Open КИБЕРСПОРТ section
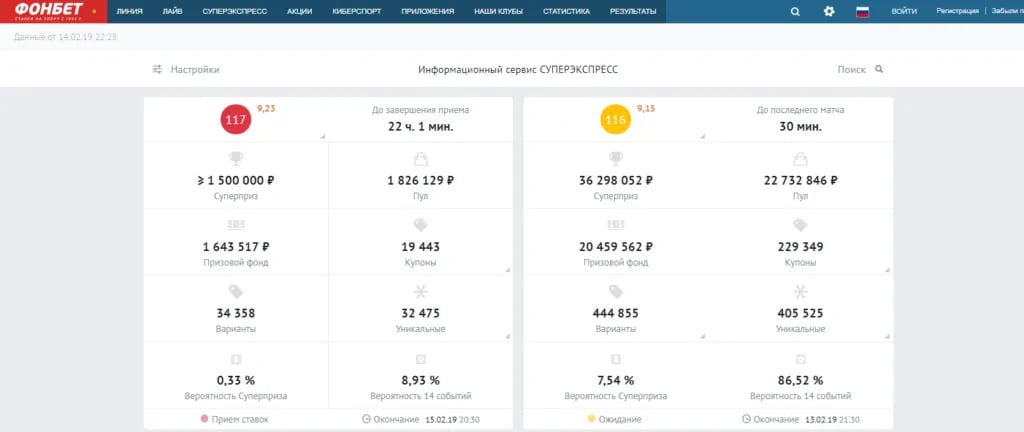Viewport: 1024px width, 432px height. [357, 11]
